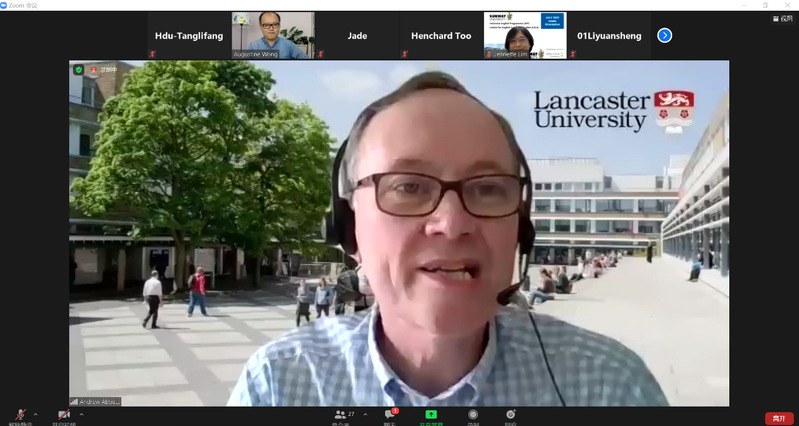Open the participants panel showing 27
Image resolution: width=799 pixels, height=426 pixels.
click(343, 415)
